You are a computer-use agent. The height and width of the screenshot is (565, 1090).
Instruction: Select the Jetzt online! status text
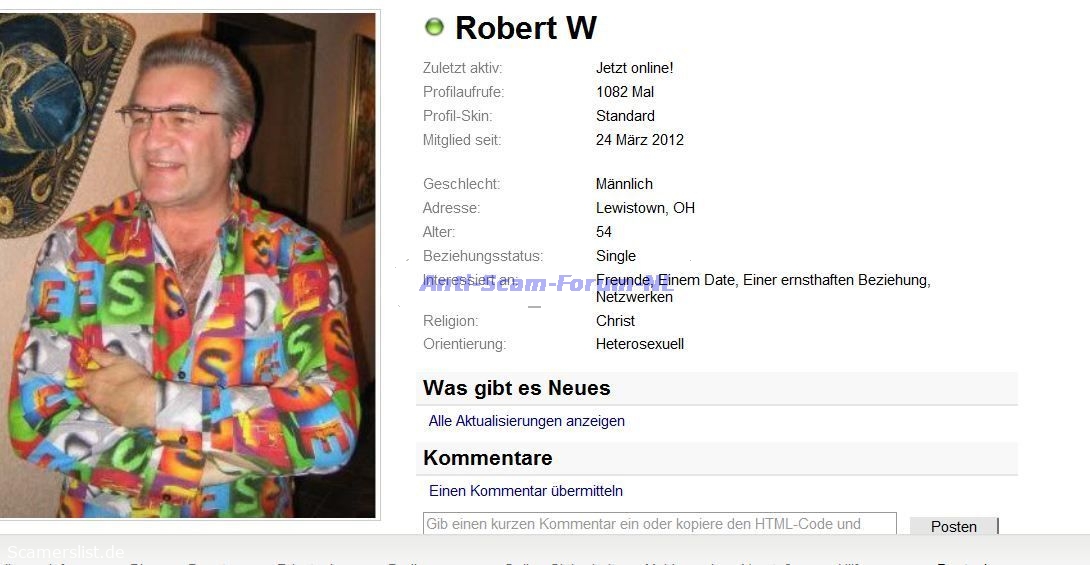coord(634,68)
